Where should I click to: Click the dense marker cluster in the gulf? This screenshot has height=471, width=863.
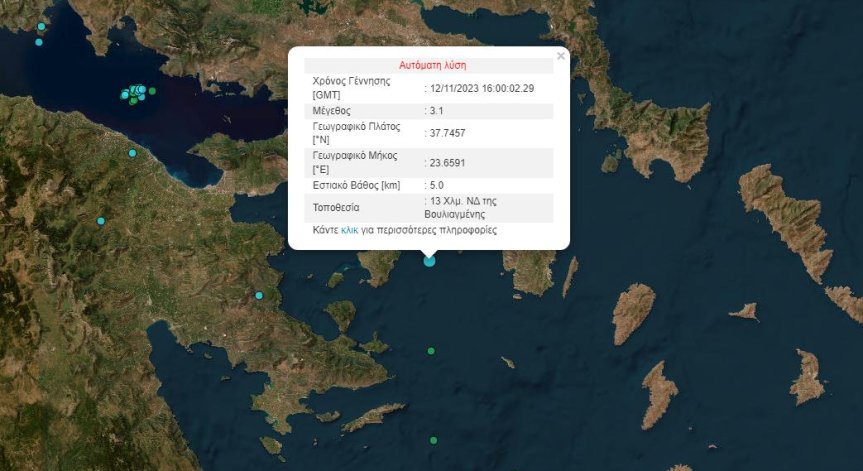tap(135, 93)
